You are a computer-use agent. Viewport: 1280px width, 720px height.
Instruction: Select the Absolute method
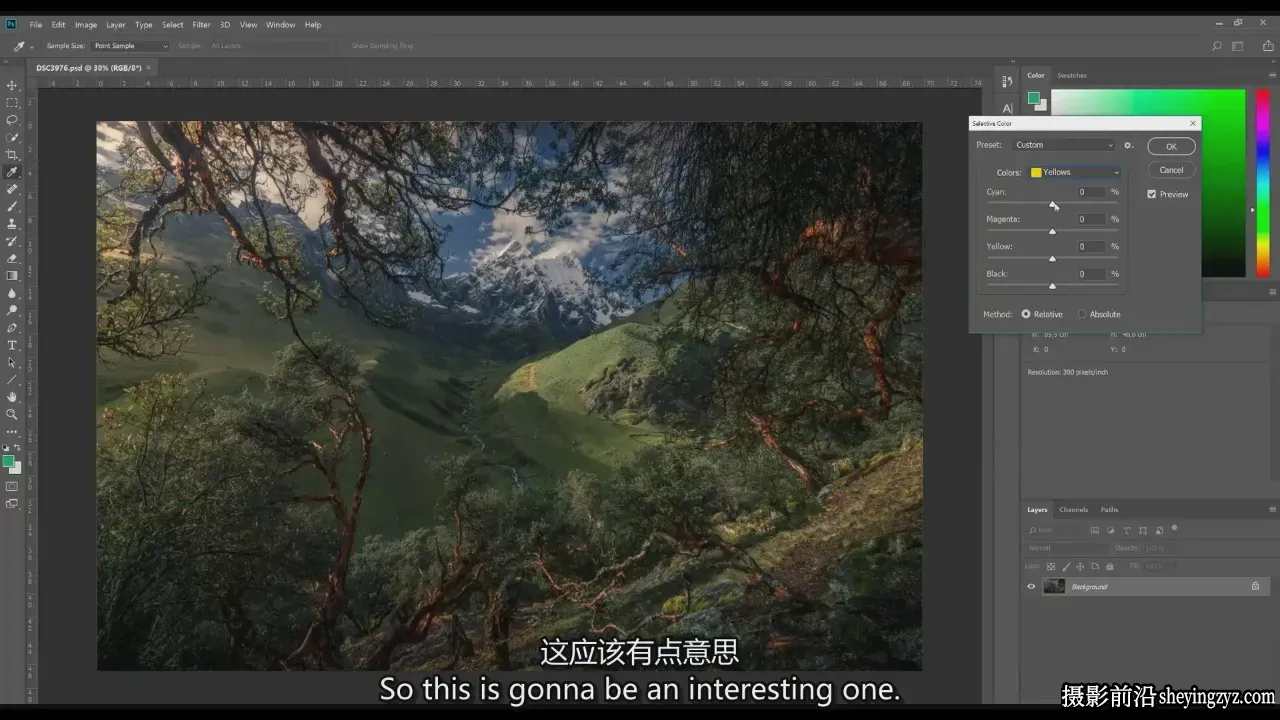[x=1082, y=314]
